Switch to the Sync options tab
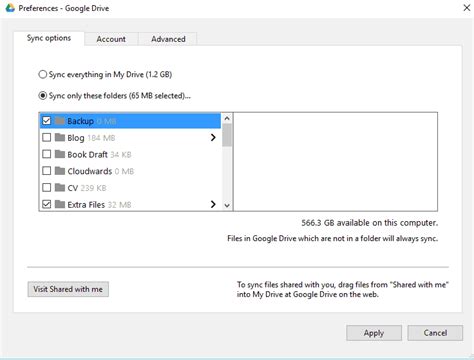Viewport: 474px width, 360px height. click(49, 38)
